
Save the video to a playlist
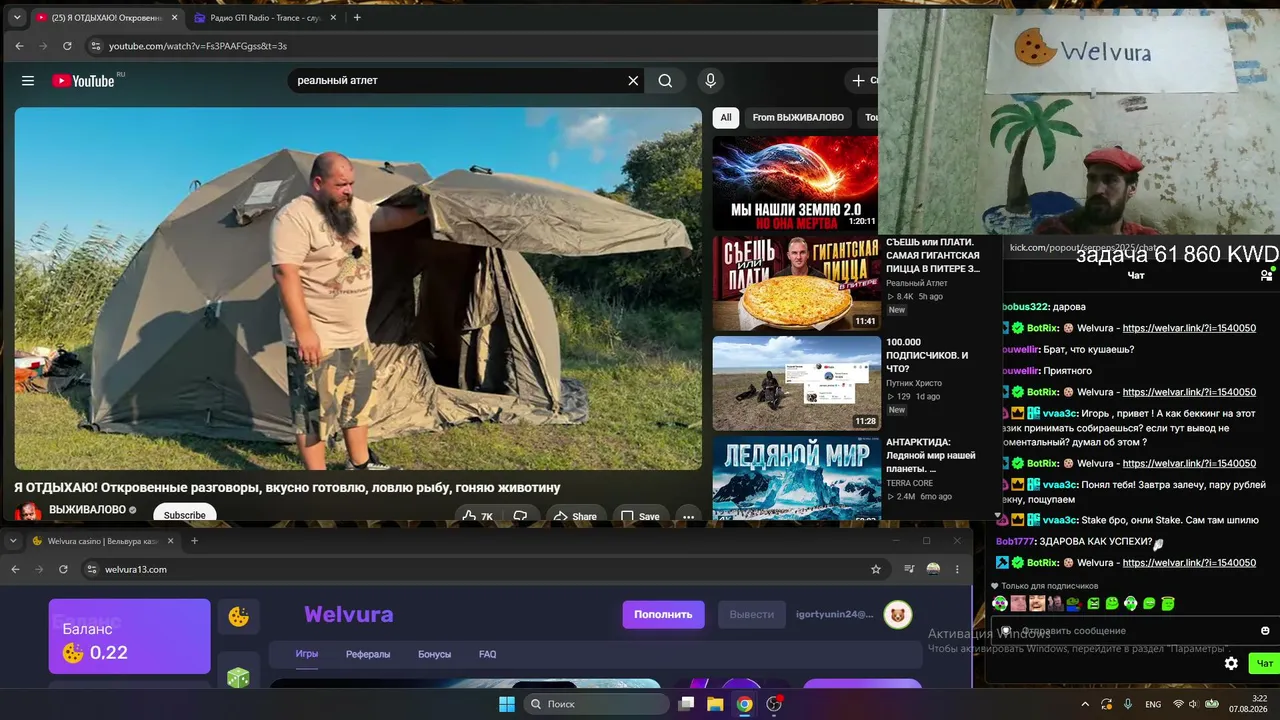pos(640,516)
